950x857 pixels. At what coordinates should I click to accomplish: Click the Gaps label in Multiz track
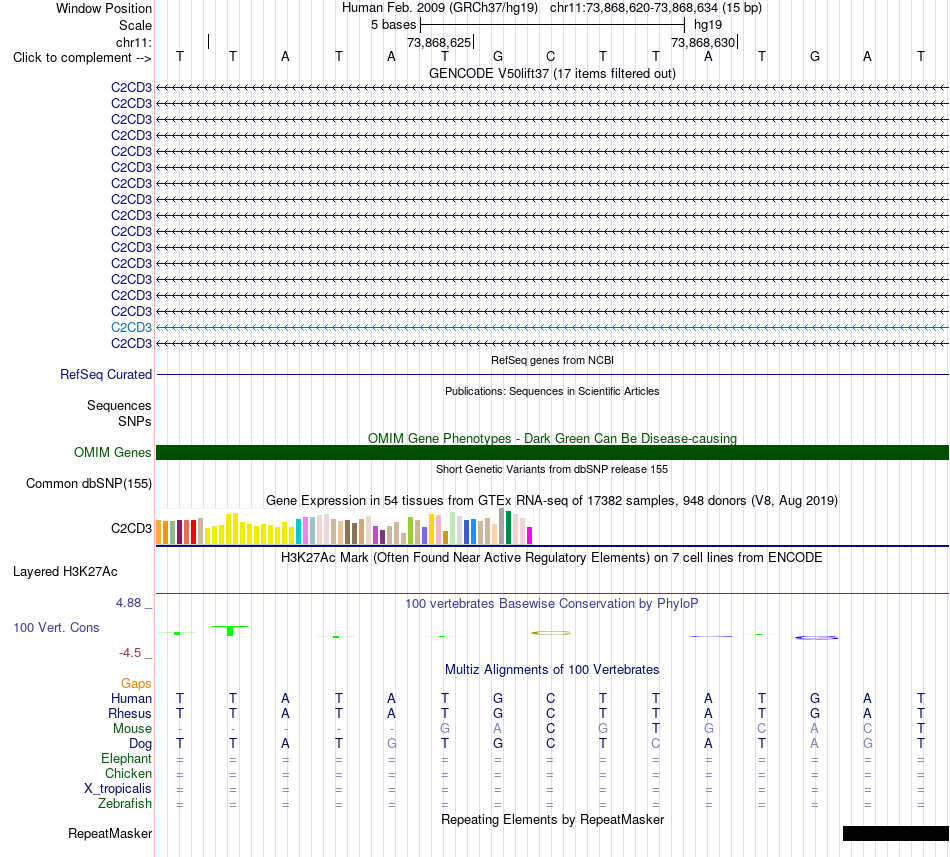(x=136, y=683)
